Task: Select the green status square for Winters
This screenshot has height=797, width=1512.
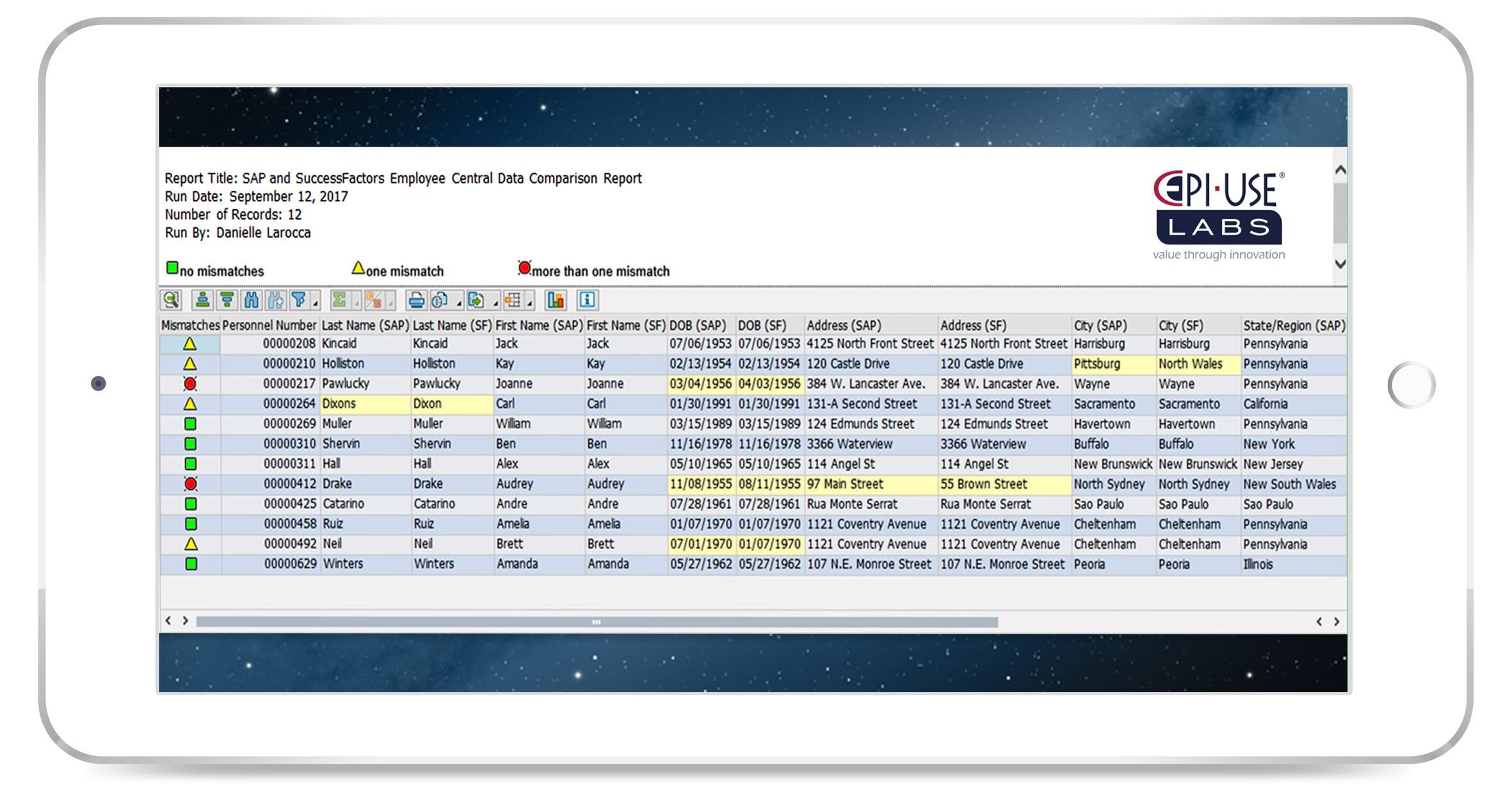Action: pos(190,563)
